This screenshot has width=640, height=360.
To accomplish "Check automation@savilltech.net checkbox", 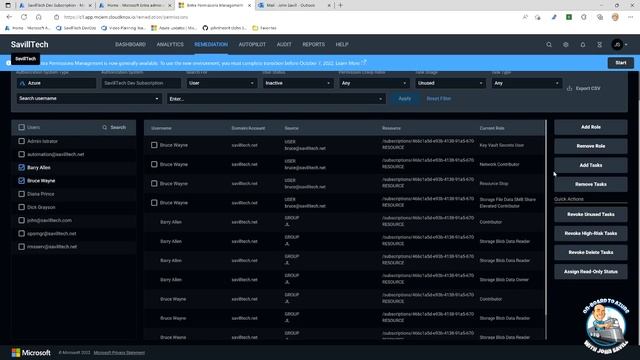I will [22, 154].
